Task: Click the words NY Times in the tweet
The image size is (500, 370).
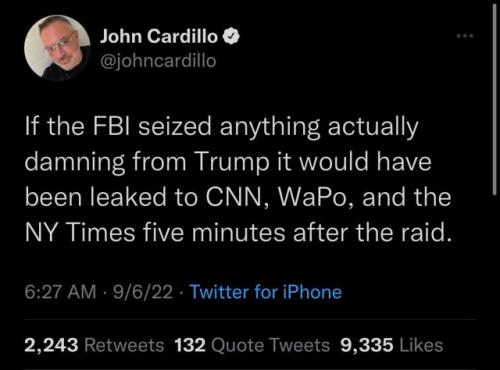Action: pyautogui.click(x=80, y=232)
